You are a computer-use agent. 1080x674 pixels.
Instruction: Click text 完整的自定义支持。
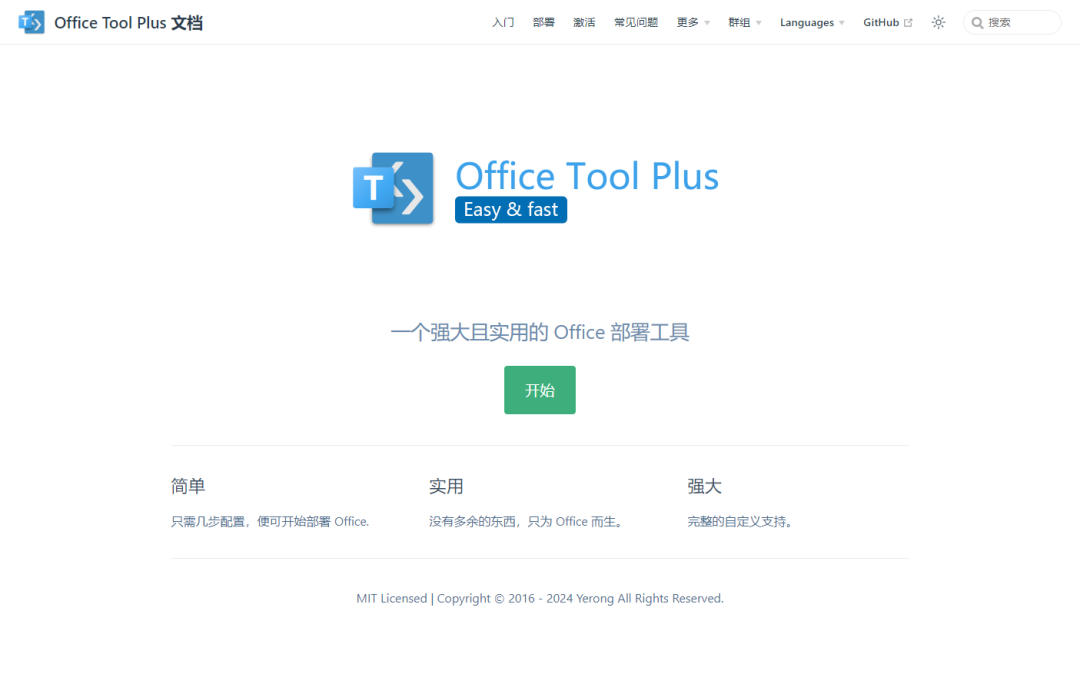[742, 522]
